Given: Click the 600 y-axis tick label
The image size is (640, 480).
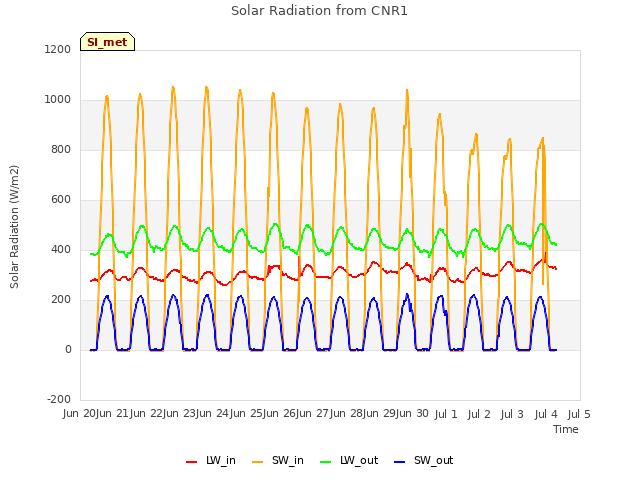Looking at the screenshot, I should tap(61, 200).
